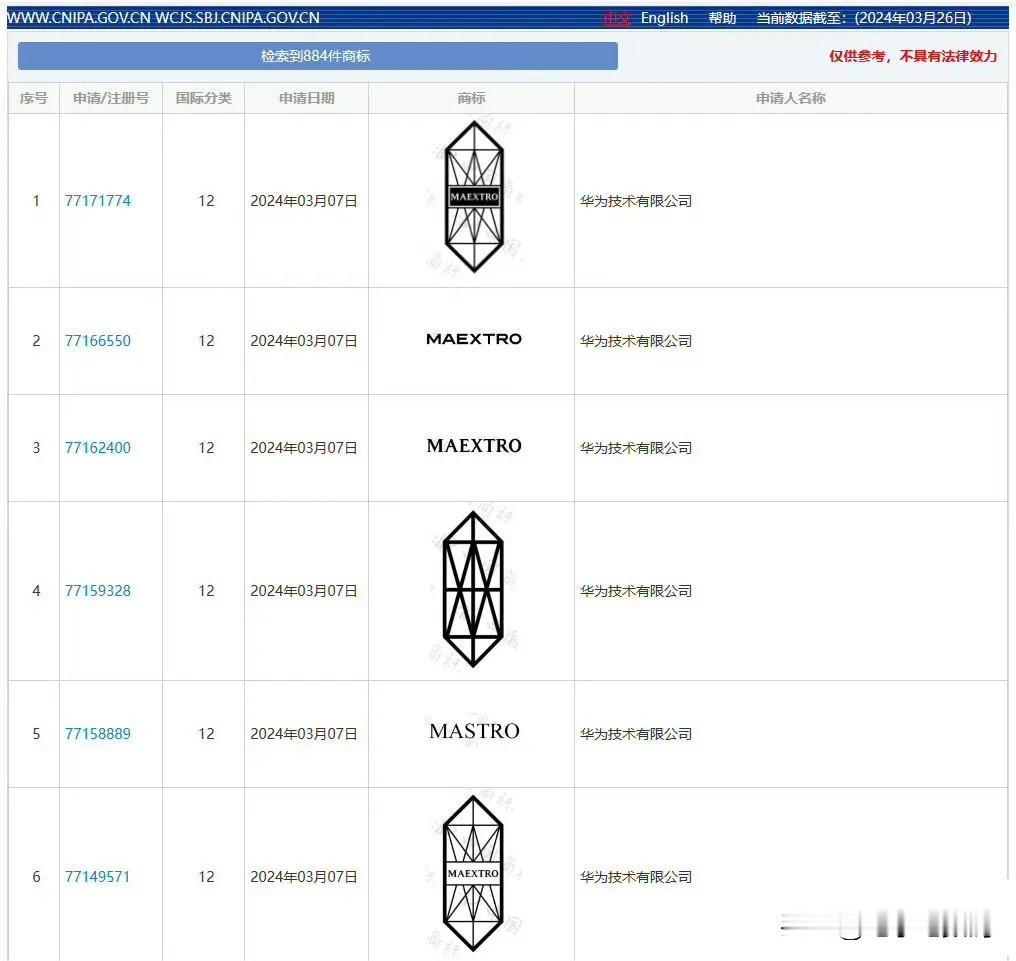
Task: Open application number 77149571
Action: [98, 877]
